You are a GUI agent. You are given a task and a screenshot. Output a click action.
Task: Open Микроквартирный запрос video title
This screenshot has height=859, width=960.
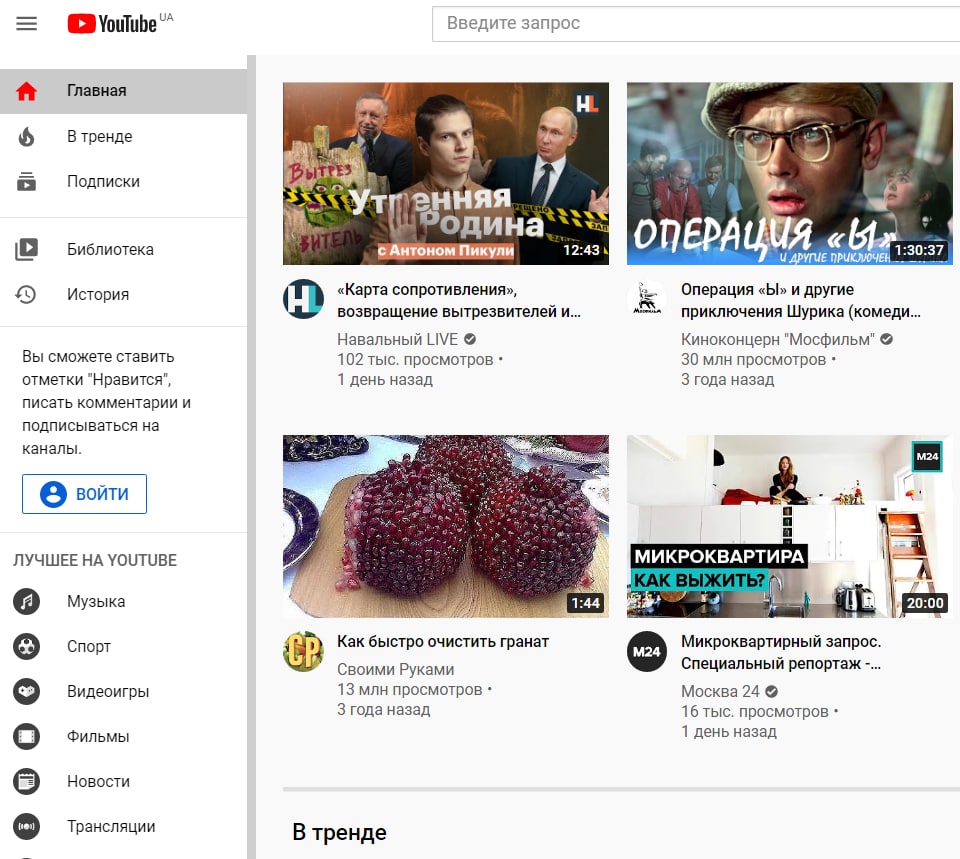781,653
